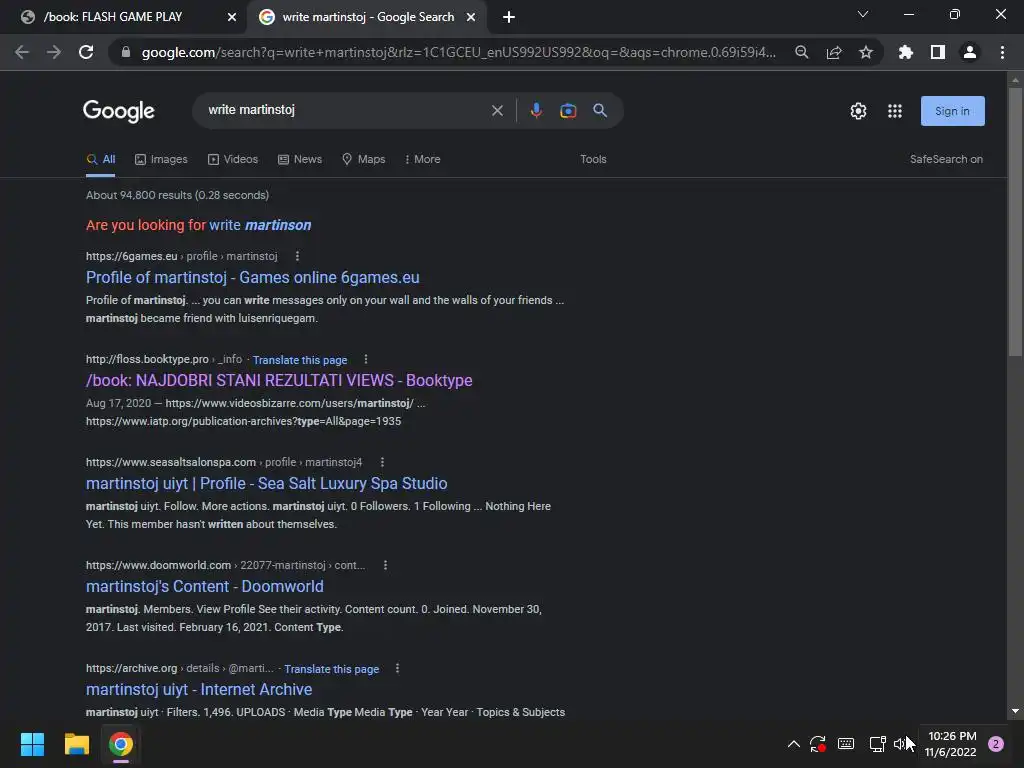The image size is (1024, 768).
Task: Open File Explorer from taskbar
Action: pos(76,744)
